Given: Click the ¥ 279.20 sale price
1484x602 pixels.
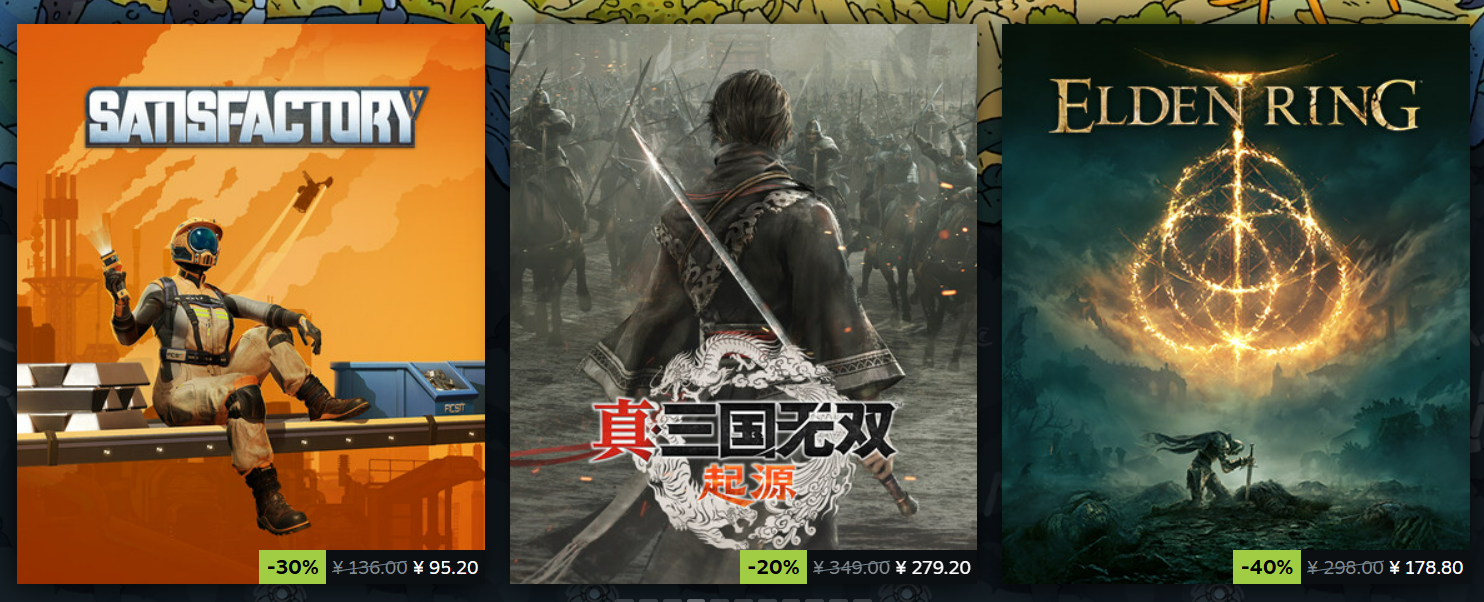Looking at the screenshot, I should (933, 568).
